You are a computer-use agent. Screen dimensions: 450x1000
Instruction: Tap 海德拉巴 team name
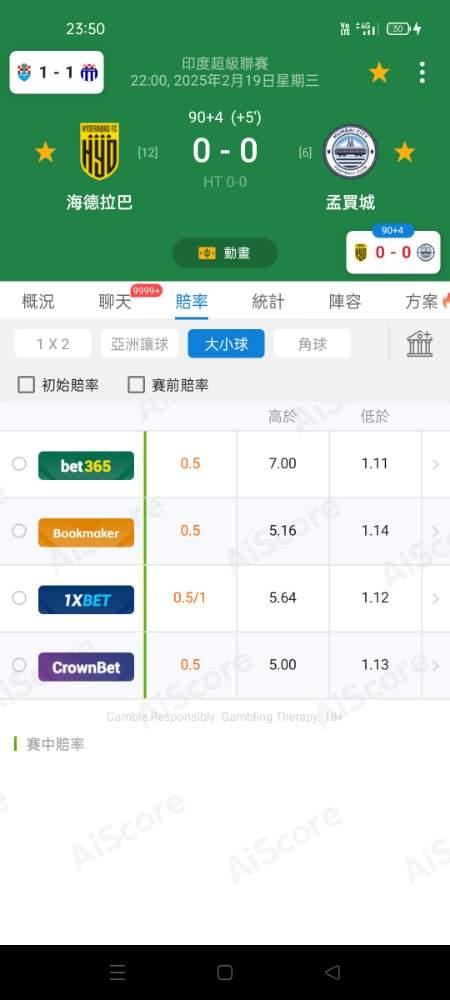[x=99, y=203]
